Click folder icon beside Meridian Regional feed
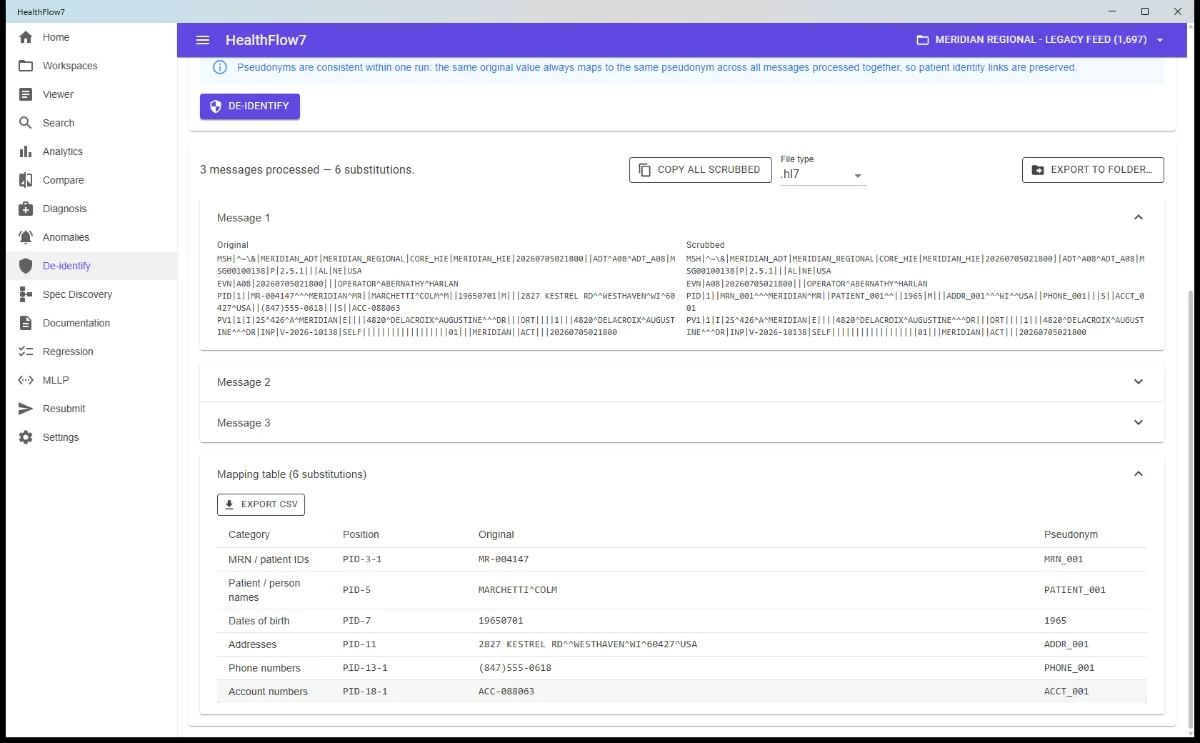 click(923, 40)
